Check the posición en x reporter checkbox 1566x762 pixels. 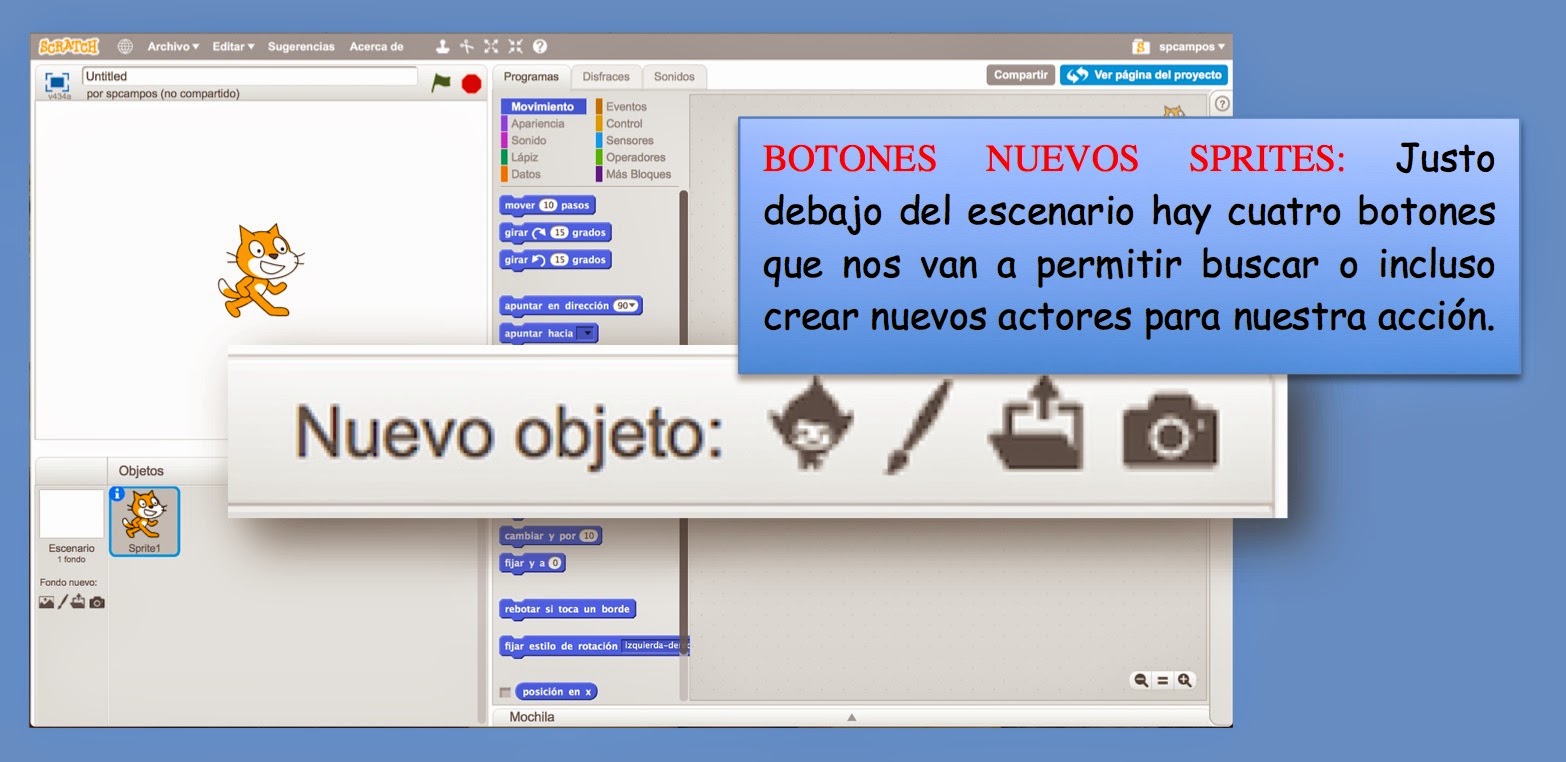tap(506, 691)
